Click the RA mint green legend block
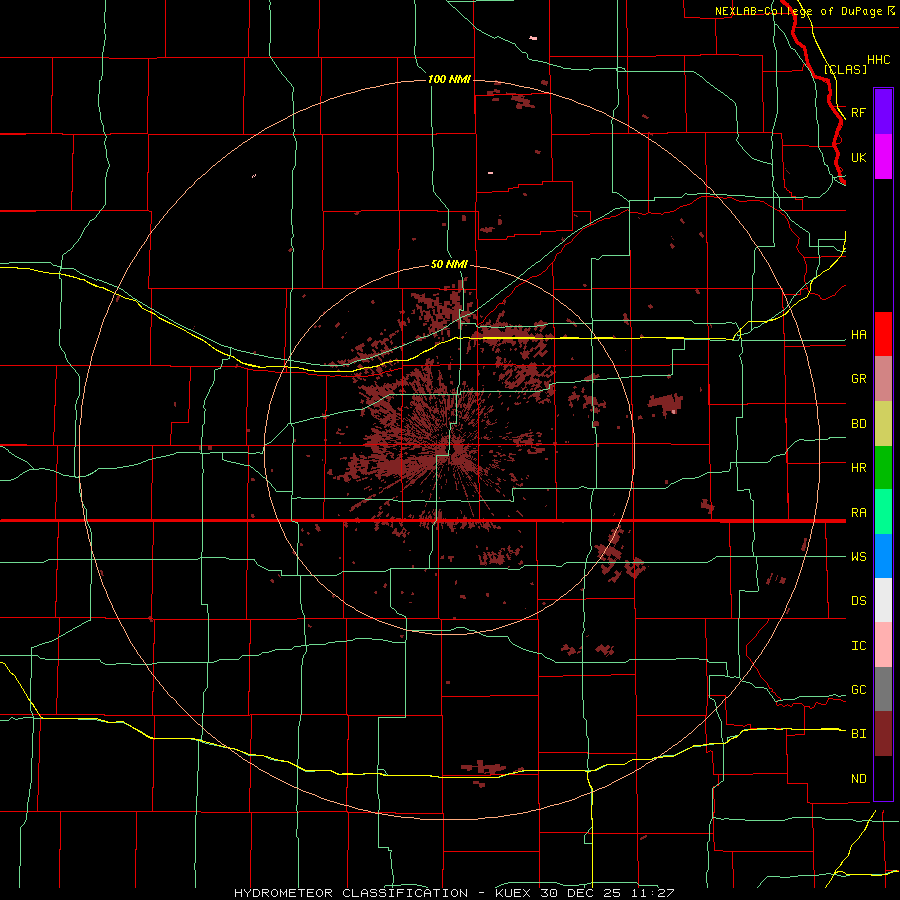This screenshot has height=900, width=900. click(x=883, y=512)
